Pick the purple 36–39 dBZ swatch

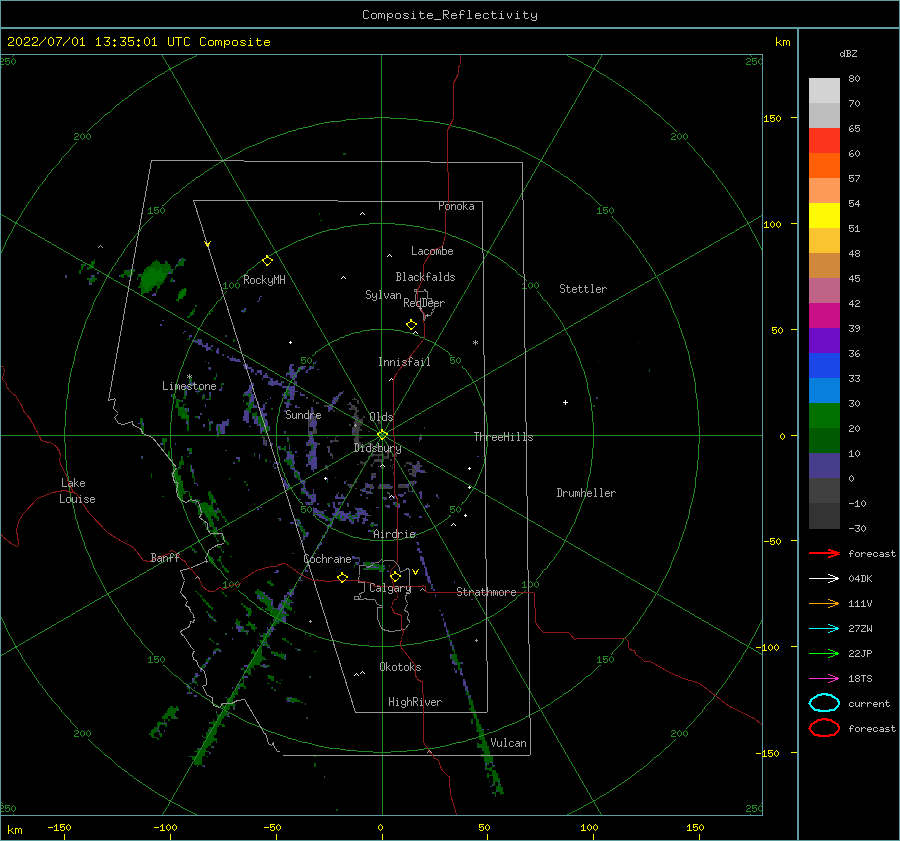pos(824,340)
